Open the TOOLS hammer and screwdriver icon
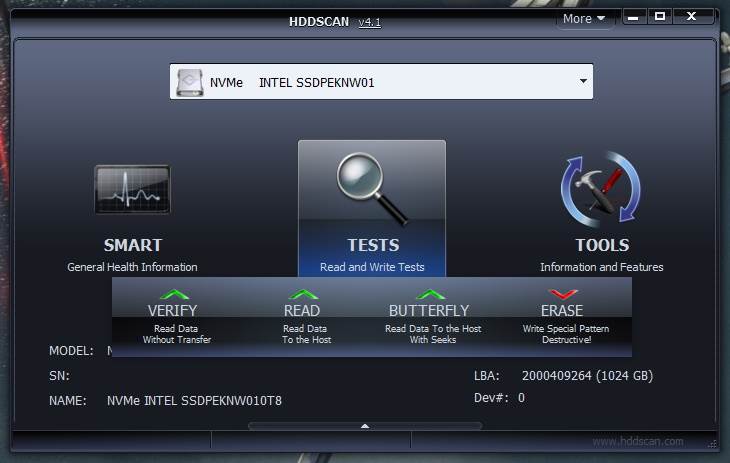The width and height of the screenshot is (730, 463). (601, 190)
